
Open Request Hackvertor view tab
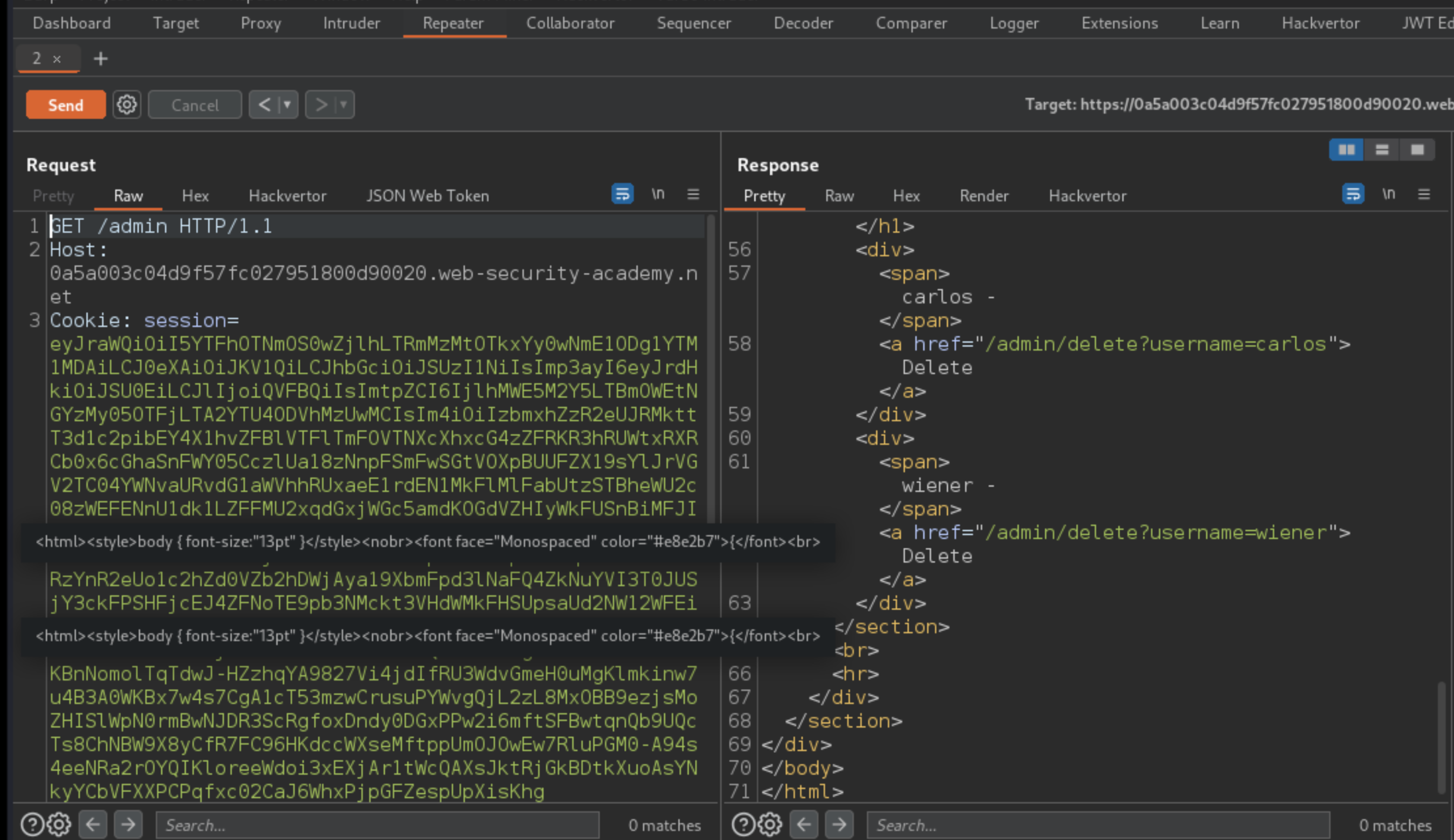pyautogui.click(x=287, y=196)
